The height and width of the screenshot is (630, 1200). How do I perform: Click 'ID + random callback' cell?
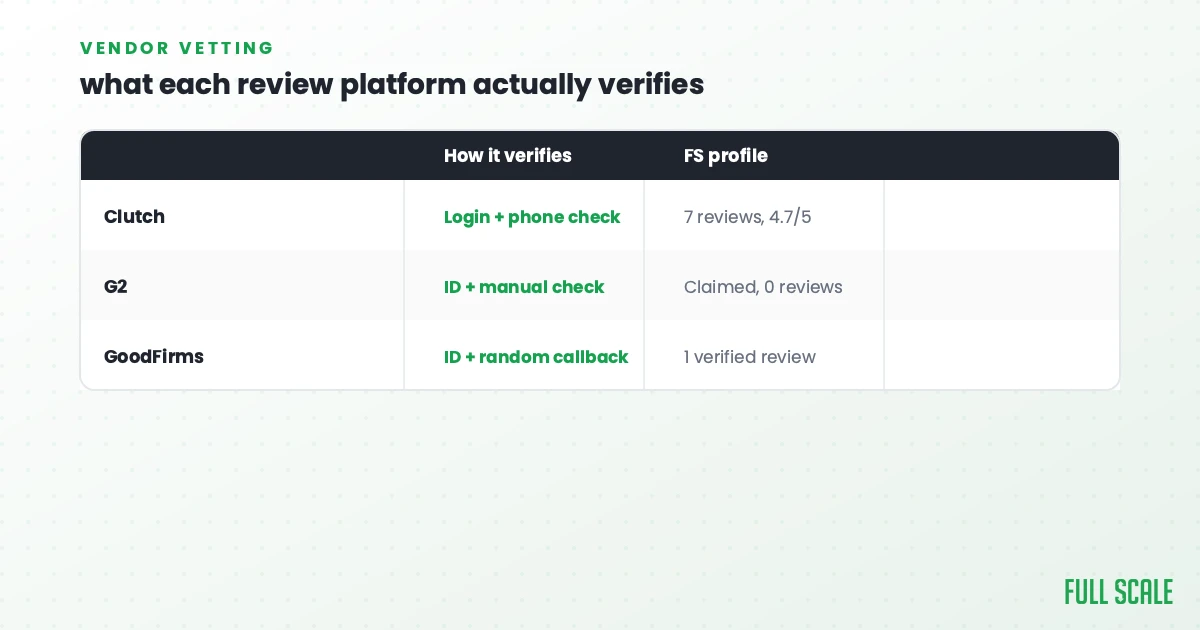point(536,357)
